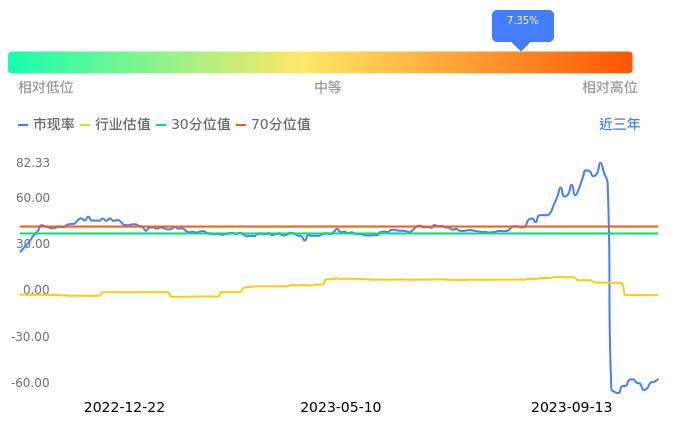This screenshot has width=686, height=442.
Task: Click the 60.00 y-axis label
Action: click(33, 198)
